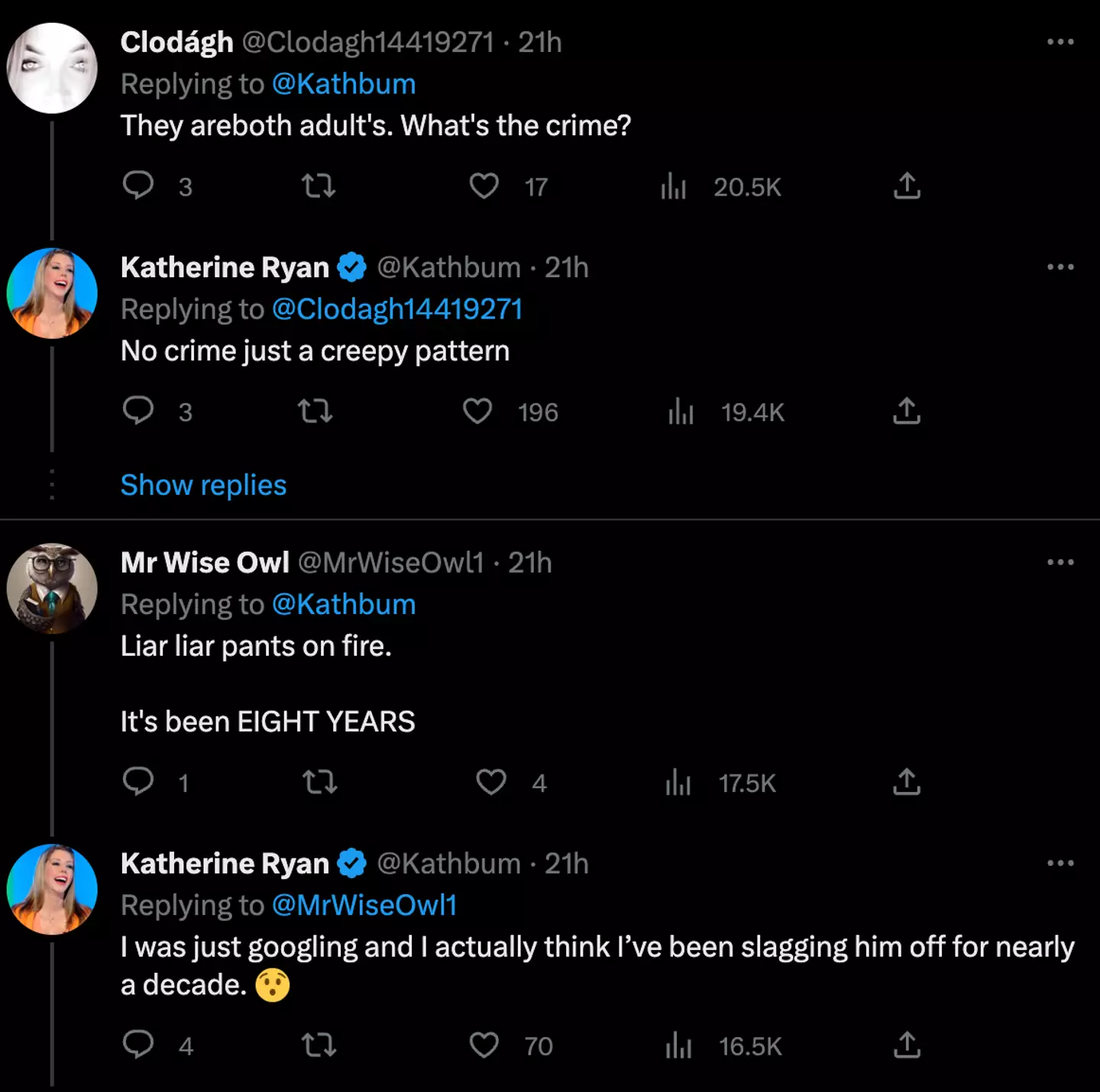Open the @MrWiseOwl1 mention link

click(364, 905)
